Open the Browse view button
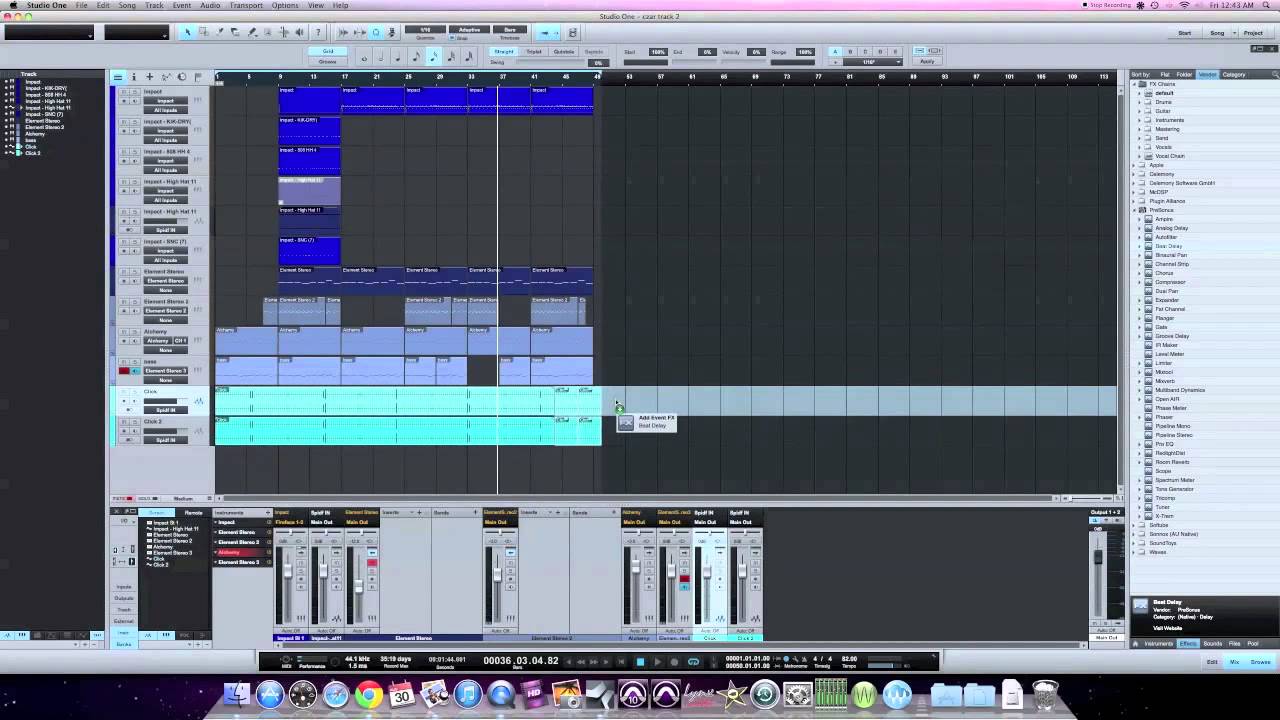Image resolution: width=1280 pixels, height=720 pixels. 1260,662
